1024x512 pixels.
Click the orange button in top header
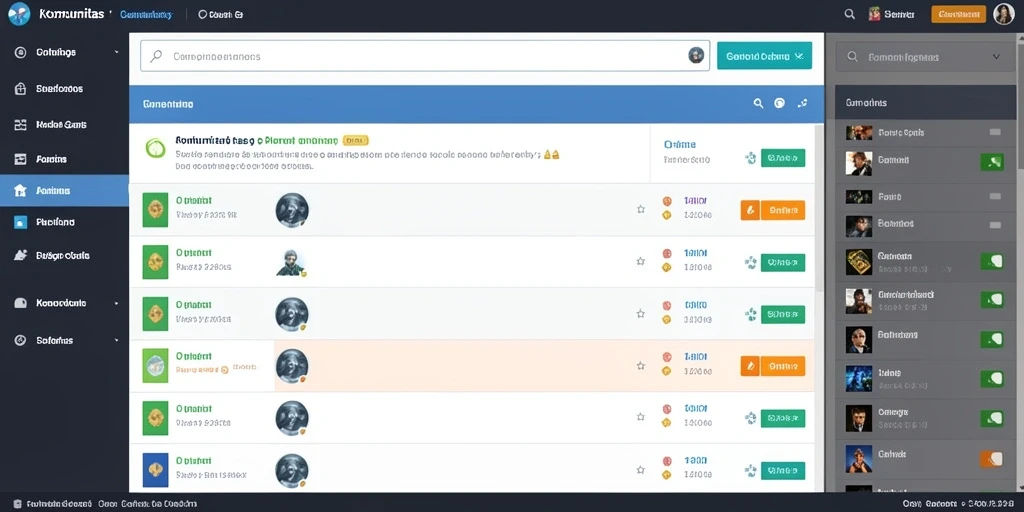click(x=958, y=14)
